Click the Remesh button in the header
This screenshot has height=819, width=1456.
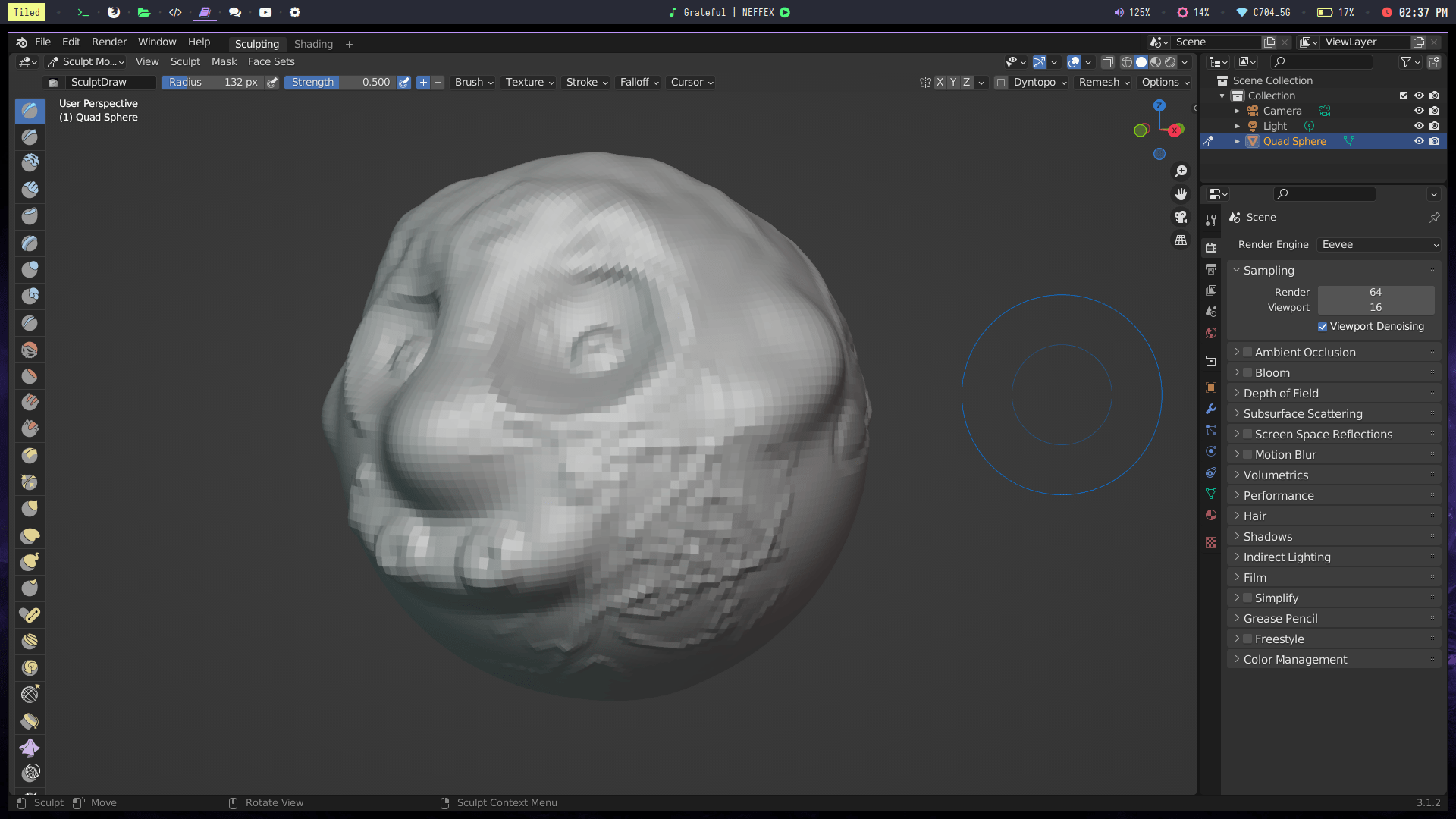[x=1102, y=82]
